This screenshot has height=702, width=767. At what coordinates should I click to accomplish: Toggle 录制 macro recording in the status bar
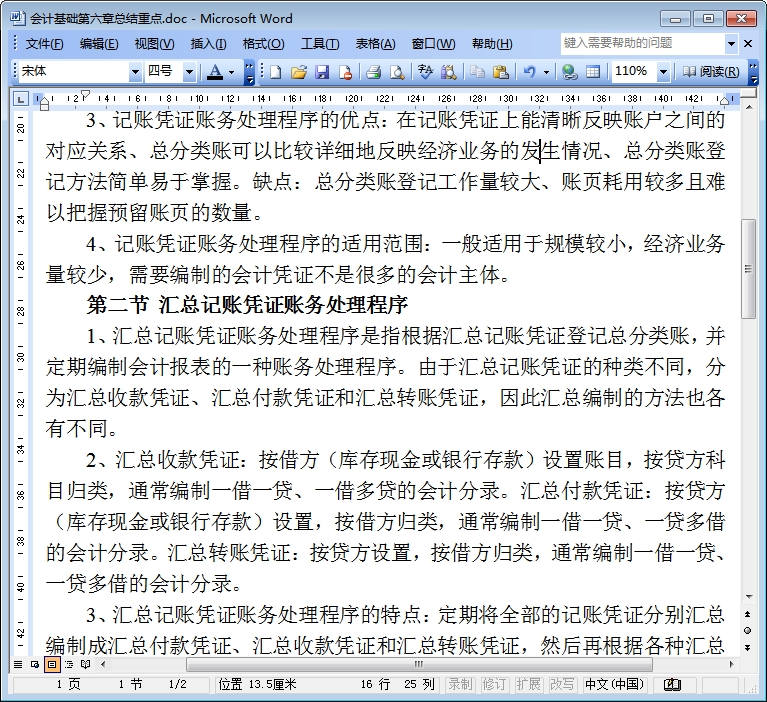pyautogui.click(x=460, y=684)
